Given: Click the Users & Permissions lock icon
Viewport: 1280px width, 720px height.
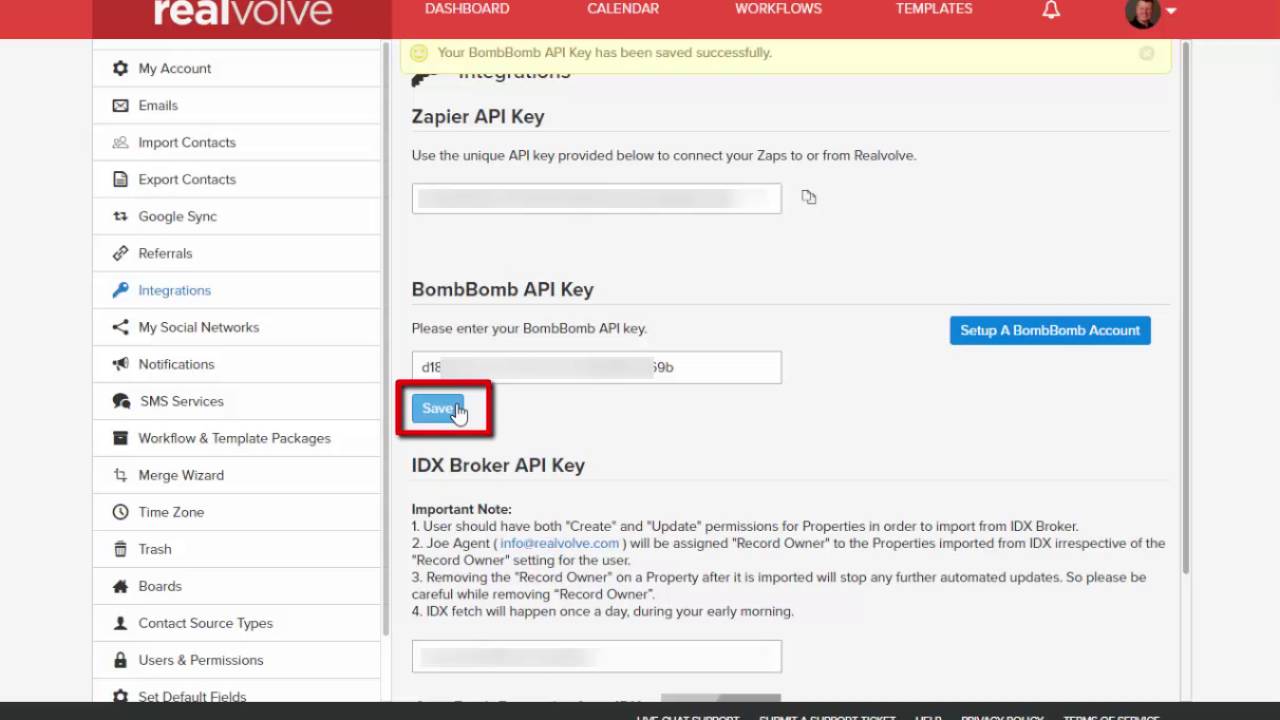Looking at the screenshot, I should pyautogui.click(x=120, y=660).
